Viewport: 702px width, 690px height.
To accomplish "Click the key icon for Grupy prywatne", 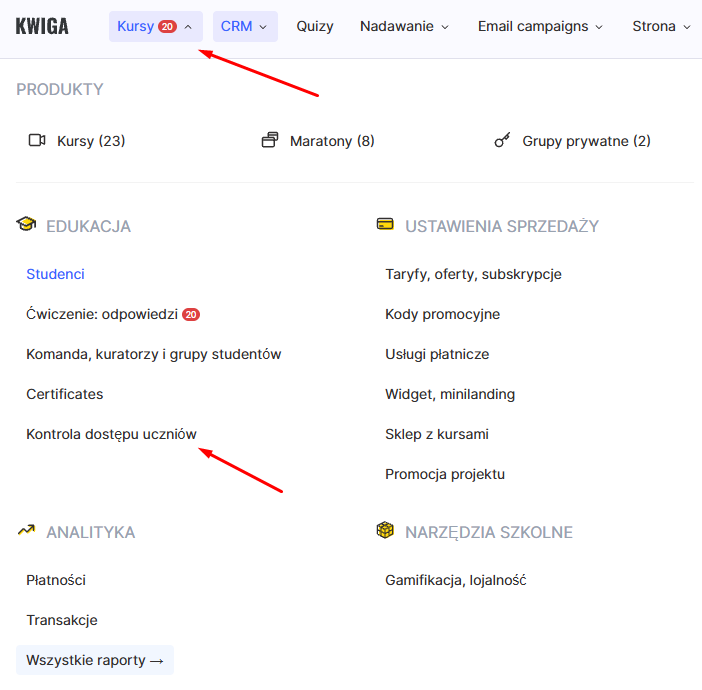I will click(x=502, y=141).
